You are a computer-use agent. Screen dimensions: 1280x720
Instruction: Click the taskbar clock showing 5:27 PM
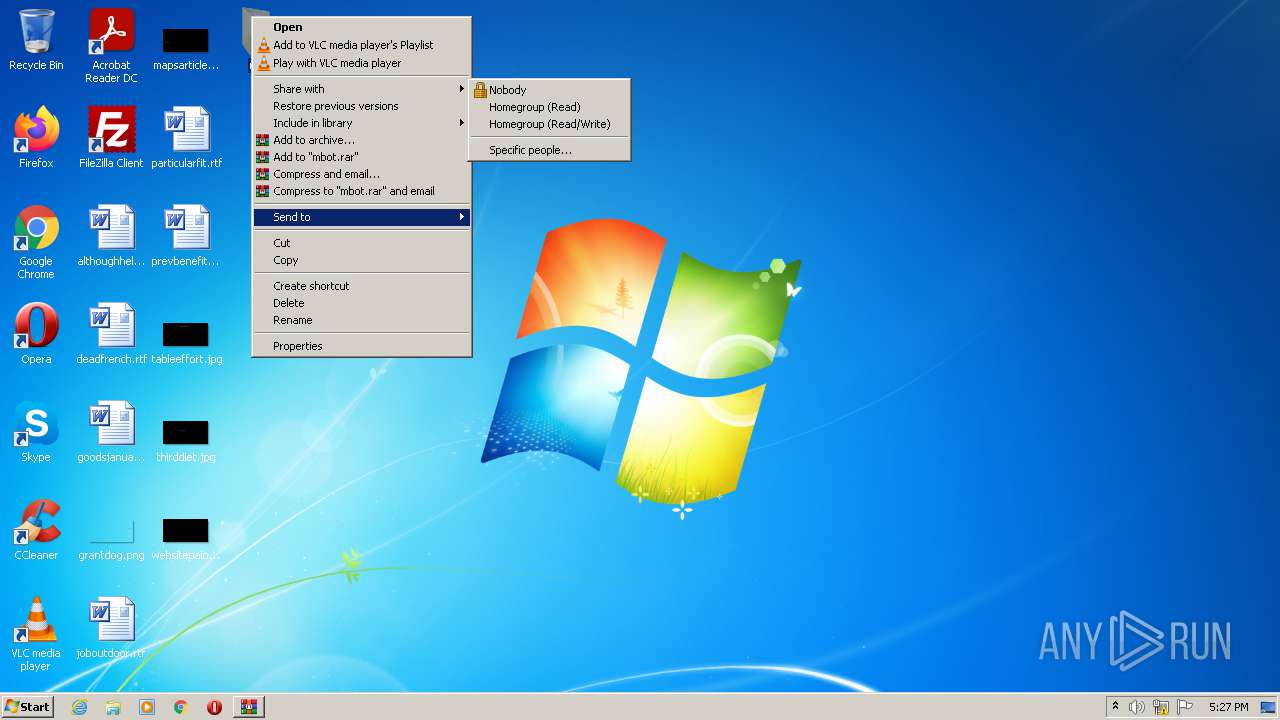[1228, 707]
